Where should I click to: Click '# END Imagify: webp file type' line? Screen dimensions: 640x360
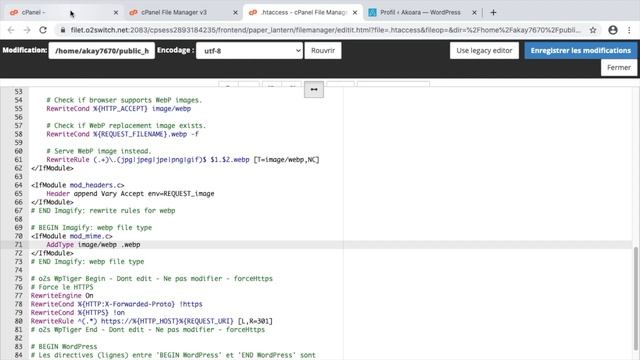coord(87,262)
